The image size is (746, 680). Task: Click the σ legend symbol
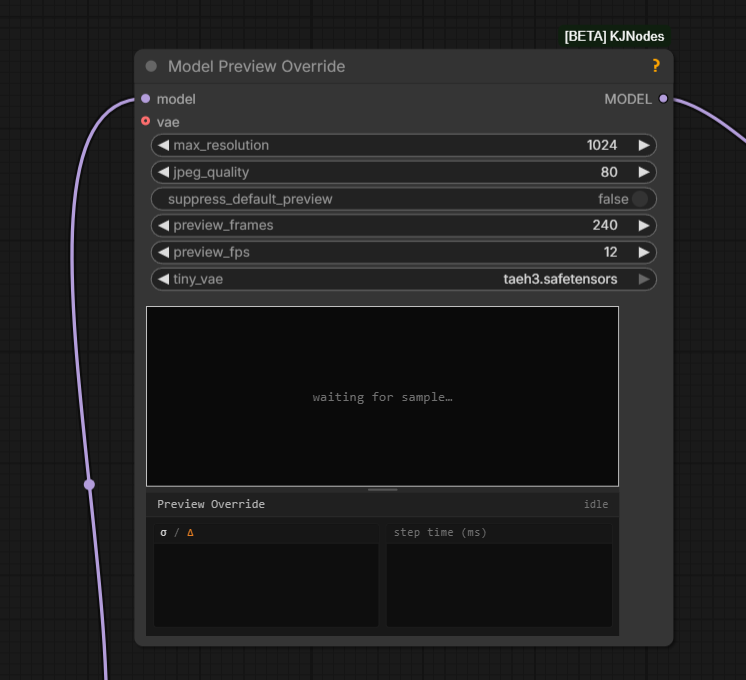click(x=164, y=532)
